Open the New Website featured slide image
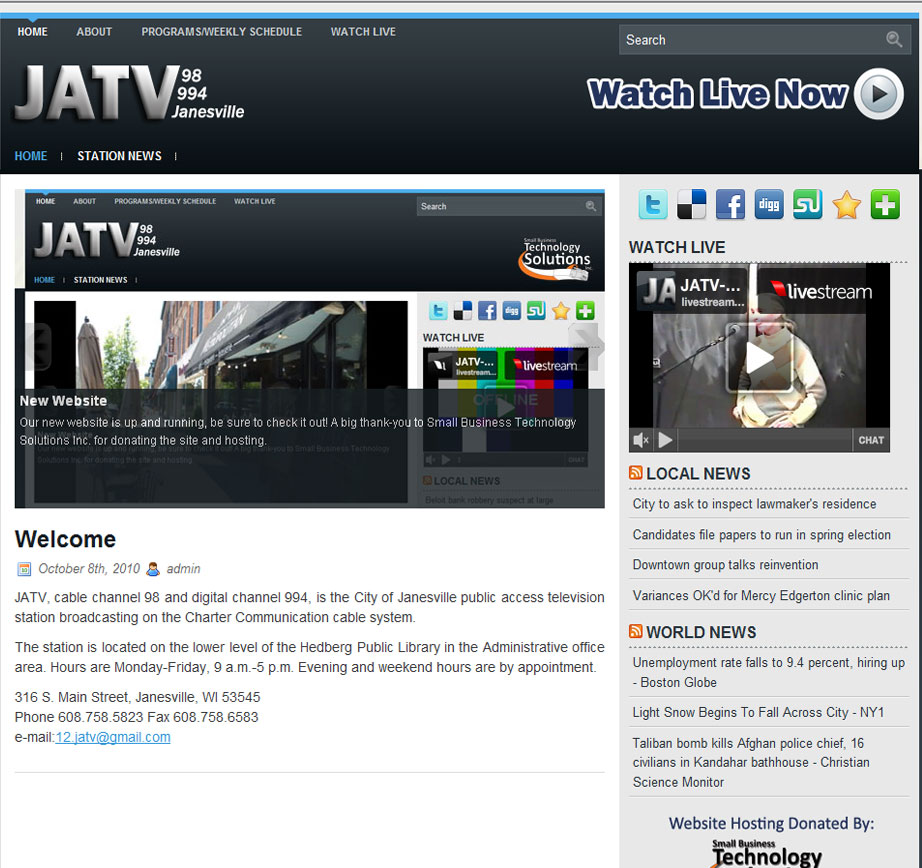Screen dimensions: 922x868 [x=309, y=348]
